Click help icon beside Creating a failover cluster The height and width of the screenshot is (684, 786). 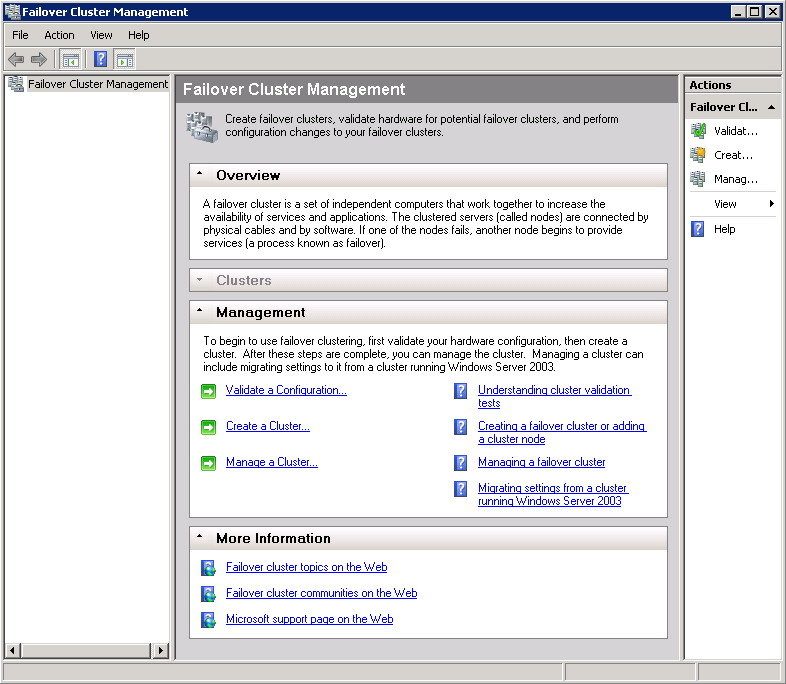460,427
